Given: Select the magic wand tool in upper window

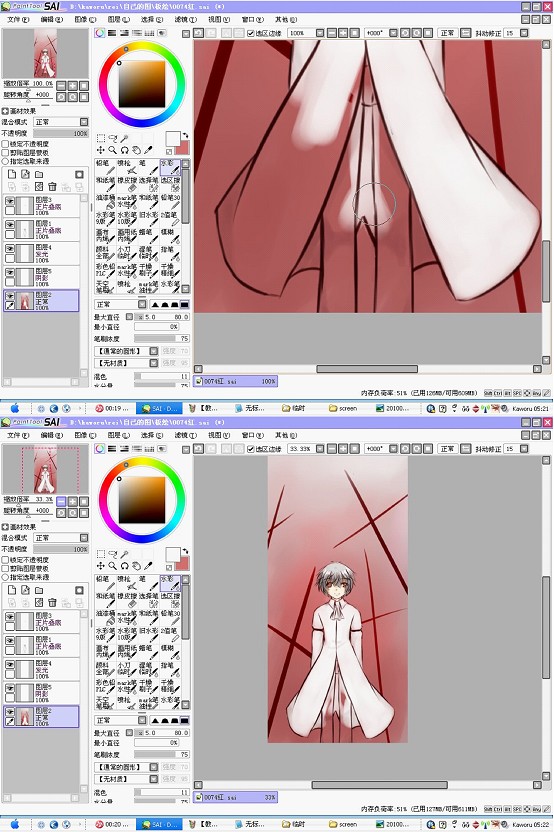Looking at the screenshot, I should (124, 138).
